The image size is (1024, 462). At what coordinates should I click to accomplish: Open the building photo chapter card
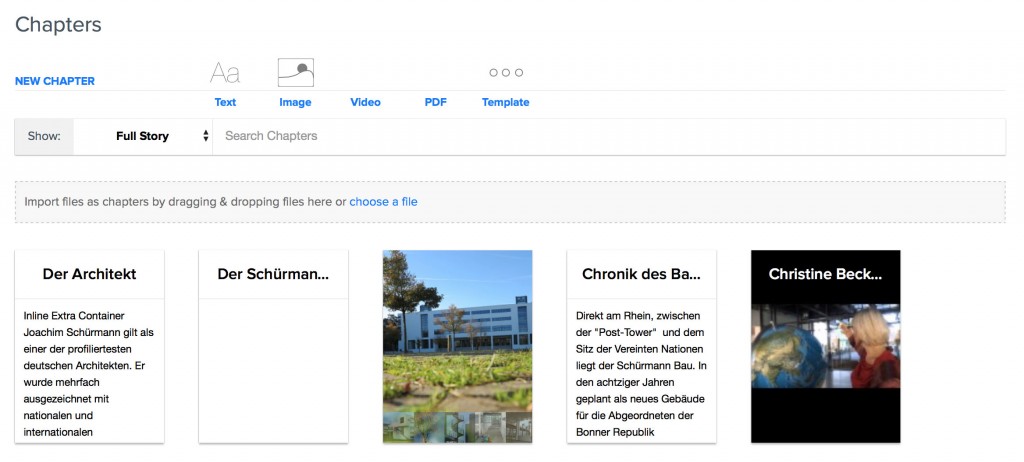(458, 346)
